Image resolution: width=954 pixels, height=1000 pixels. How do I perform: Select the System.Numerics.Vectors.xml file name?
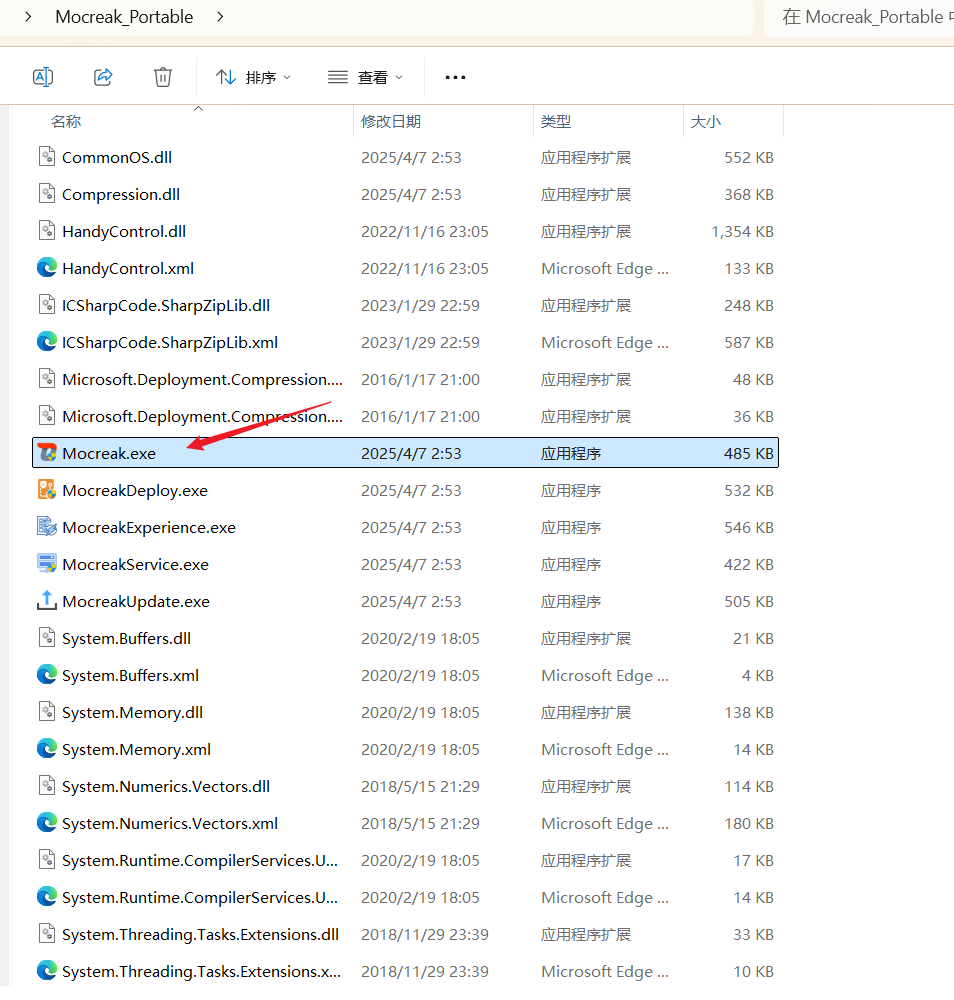pos(170,823)
